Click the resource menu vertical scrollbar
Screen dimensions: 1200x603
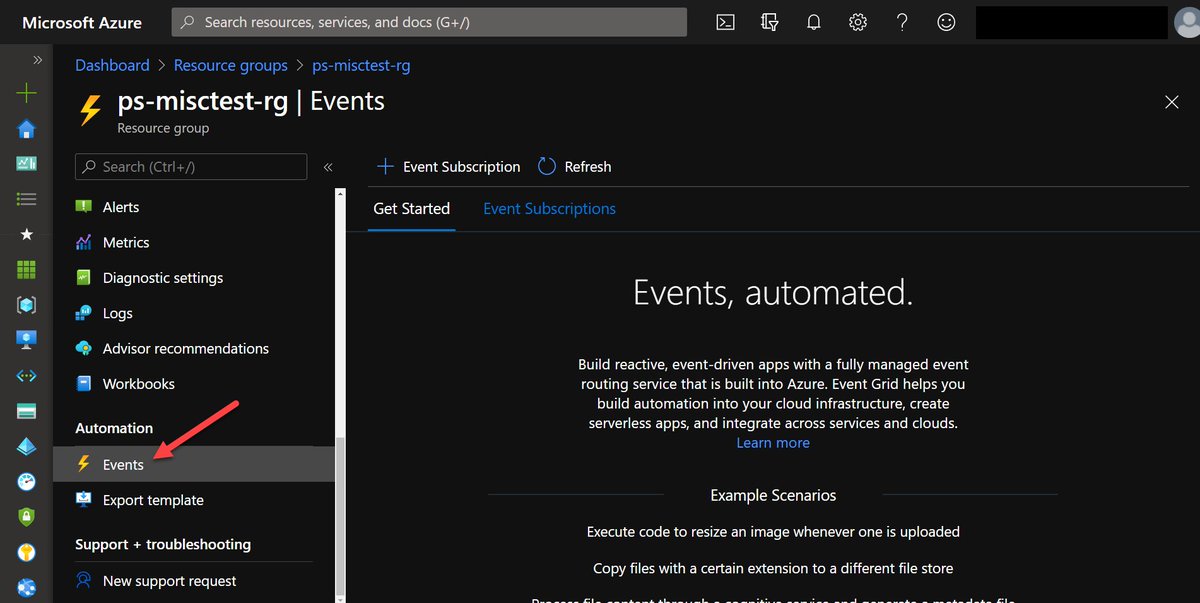[x=340, y=515]
